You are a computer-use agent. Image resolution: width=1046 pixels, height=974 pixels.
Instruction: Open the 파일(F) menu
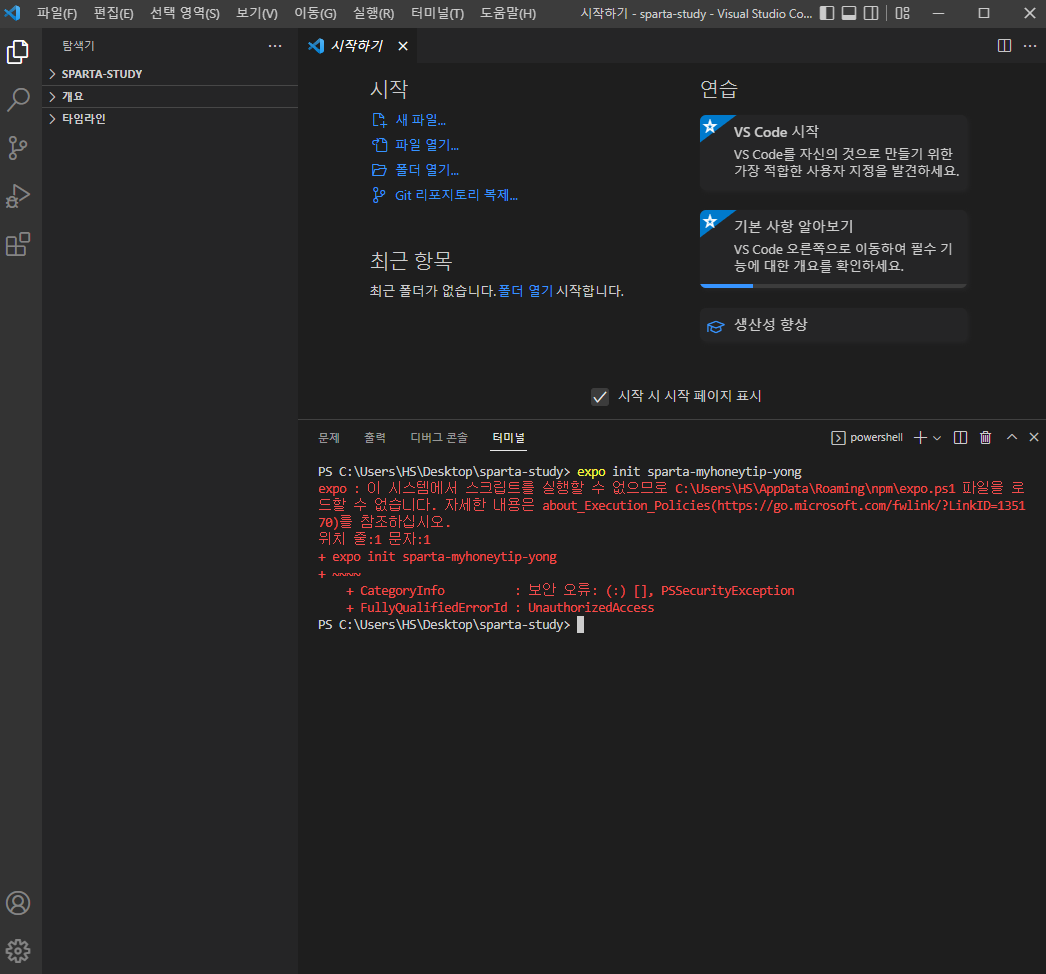tap(57, 13)
